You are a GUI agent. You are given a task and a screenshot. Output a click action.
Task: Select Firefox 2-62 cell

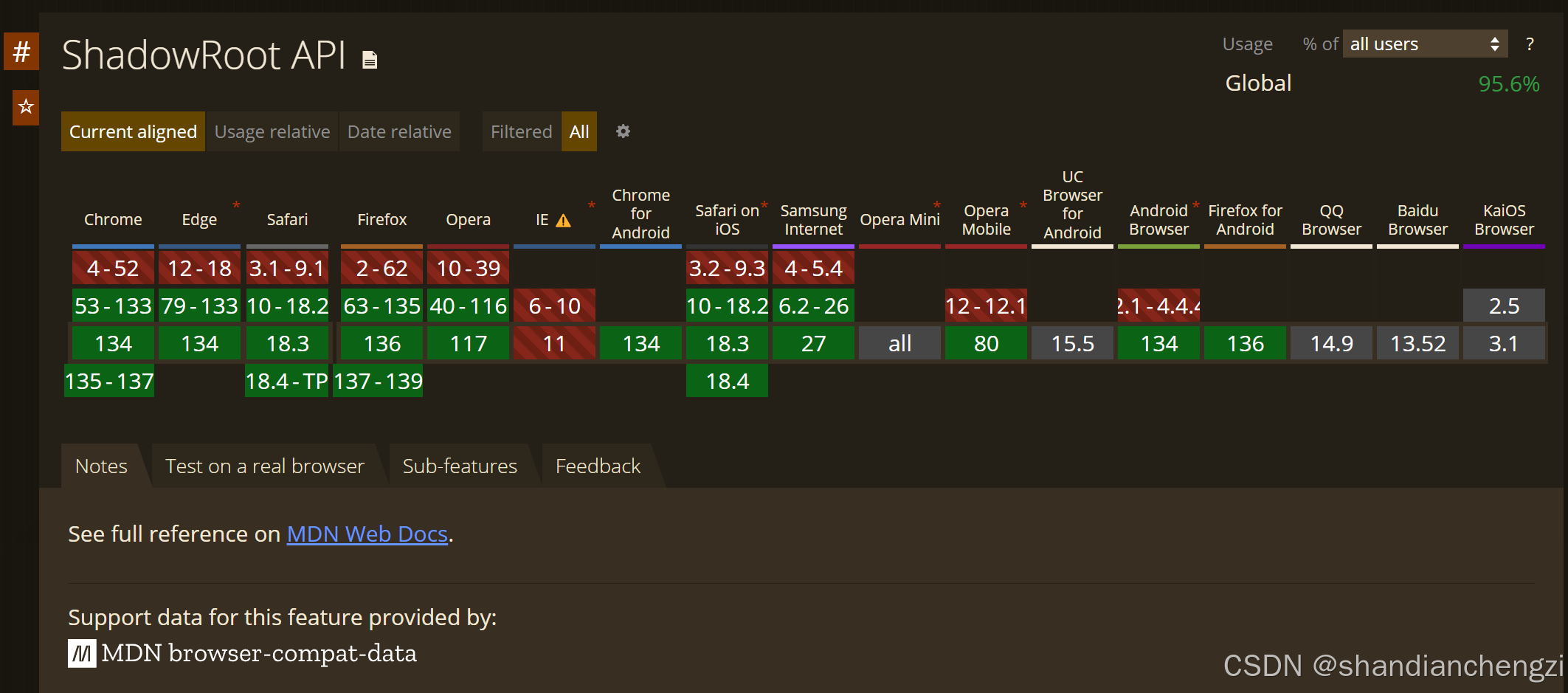pyautogui.click(x=381, y=268)
